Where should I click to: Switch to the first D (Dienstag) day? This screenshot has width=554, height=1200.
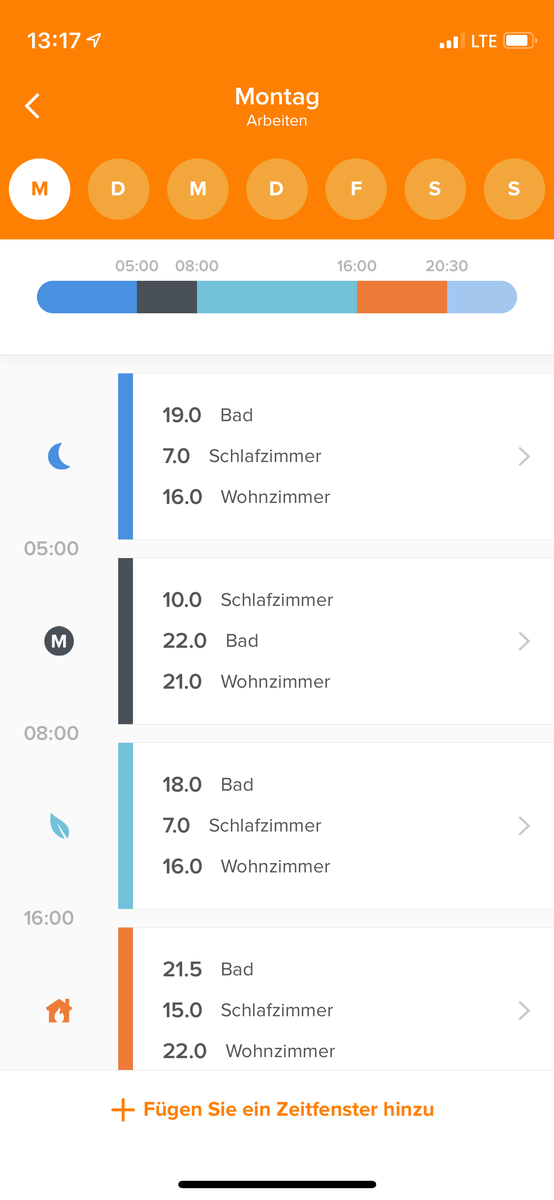(119, 189)
